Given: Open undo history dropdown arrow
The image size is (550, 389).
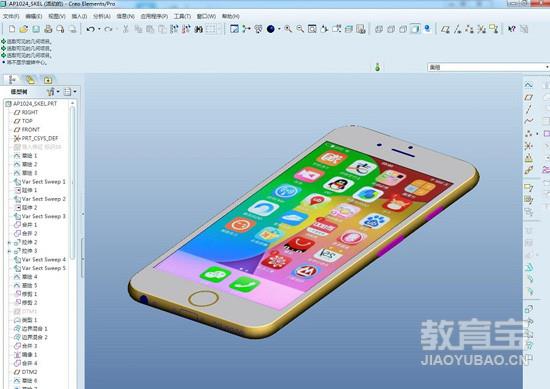Looking at the screenshot, I should [x=99, y=29].
